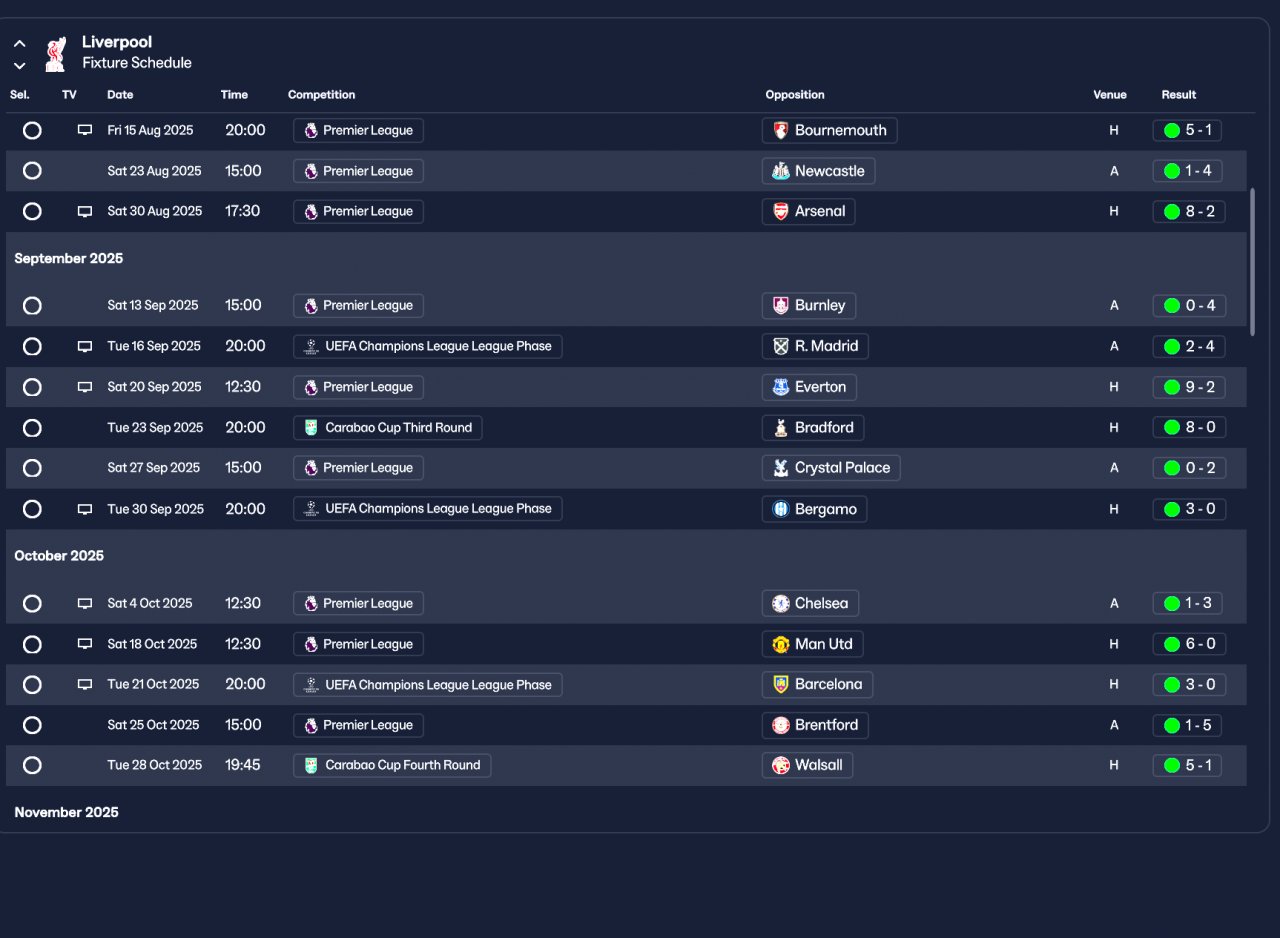Select the R. Madrid fixture radio button

coord(32,346)
